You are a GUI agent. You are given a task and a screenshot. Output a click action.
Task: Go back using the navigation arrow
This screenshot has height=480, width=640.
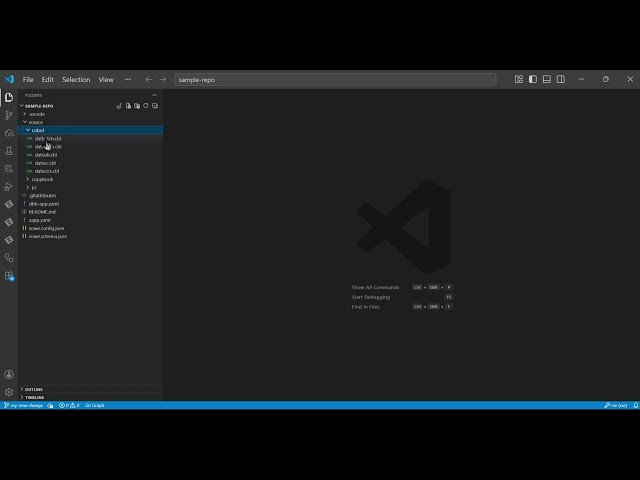click(149, 80)
